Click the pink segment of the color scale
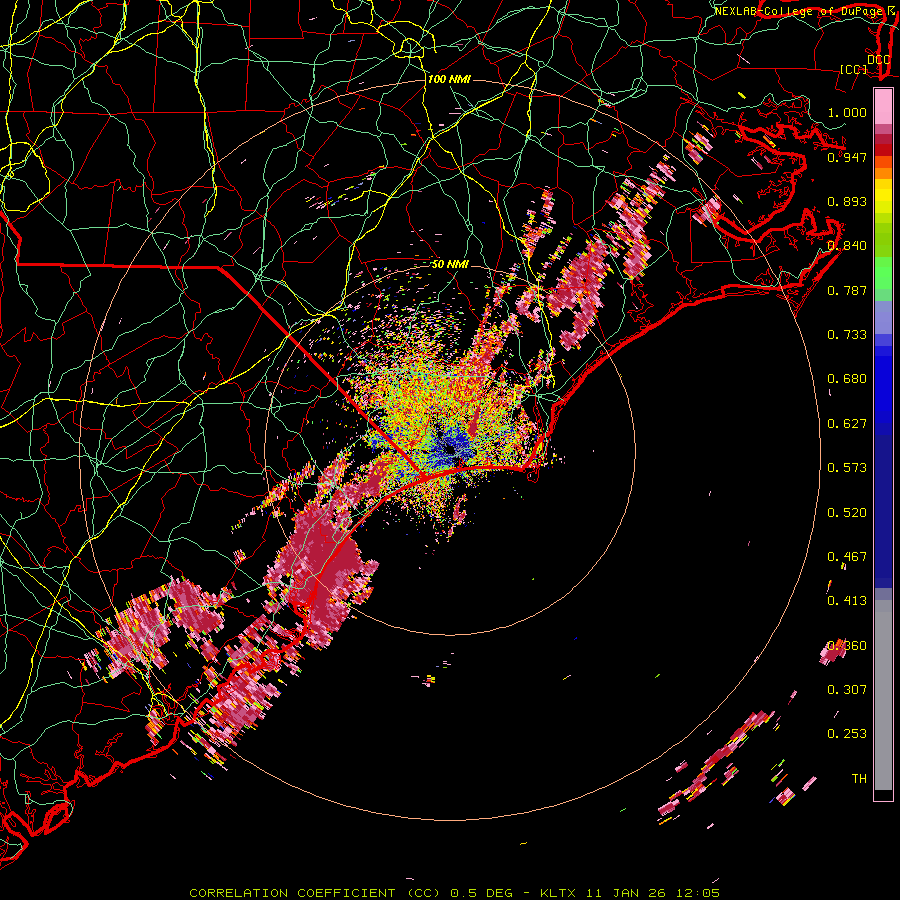 click(883, 107)
